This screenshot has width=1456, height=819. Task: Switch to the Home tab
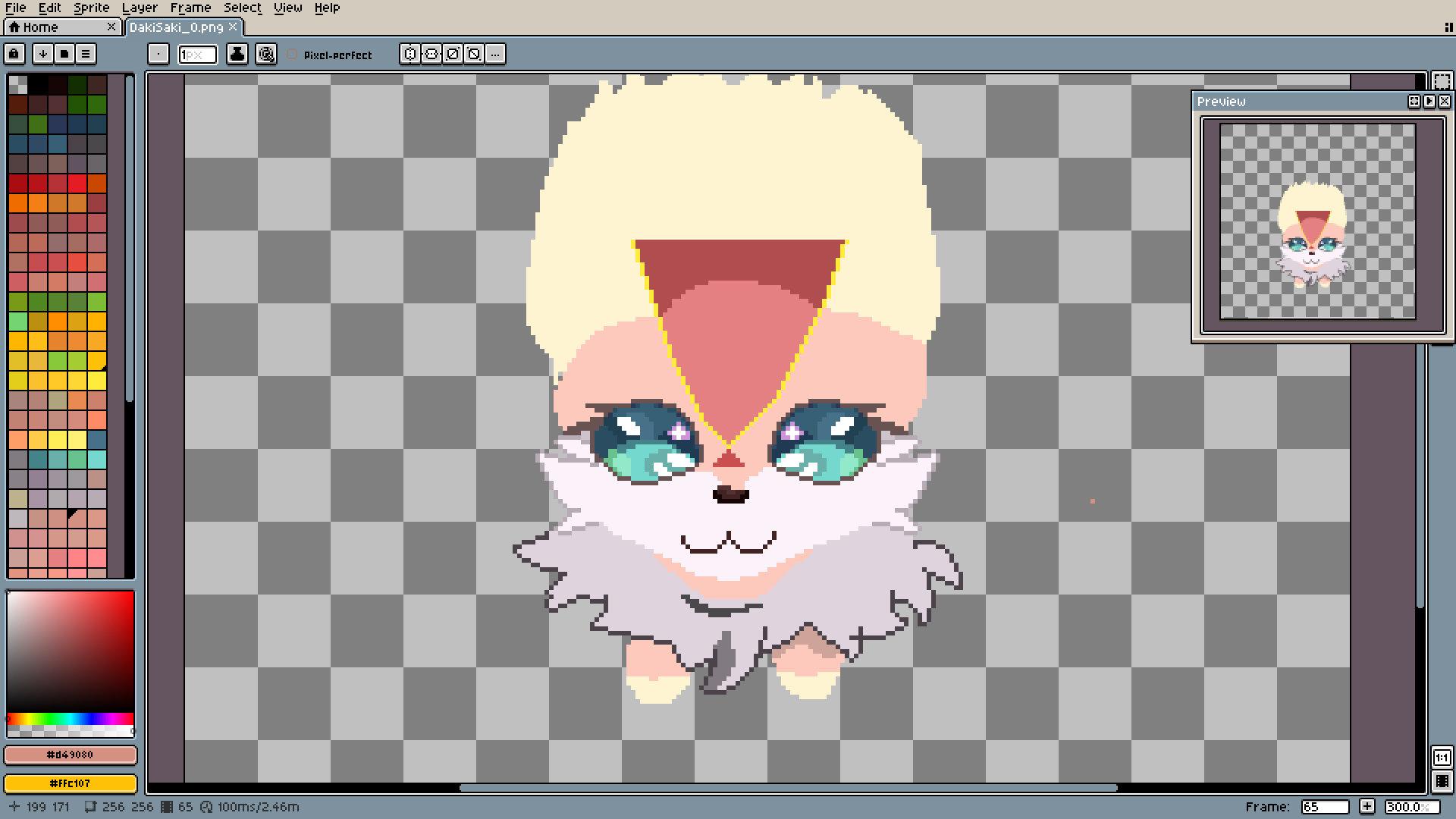coord(40,27)
